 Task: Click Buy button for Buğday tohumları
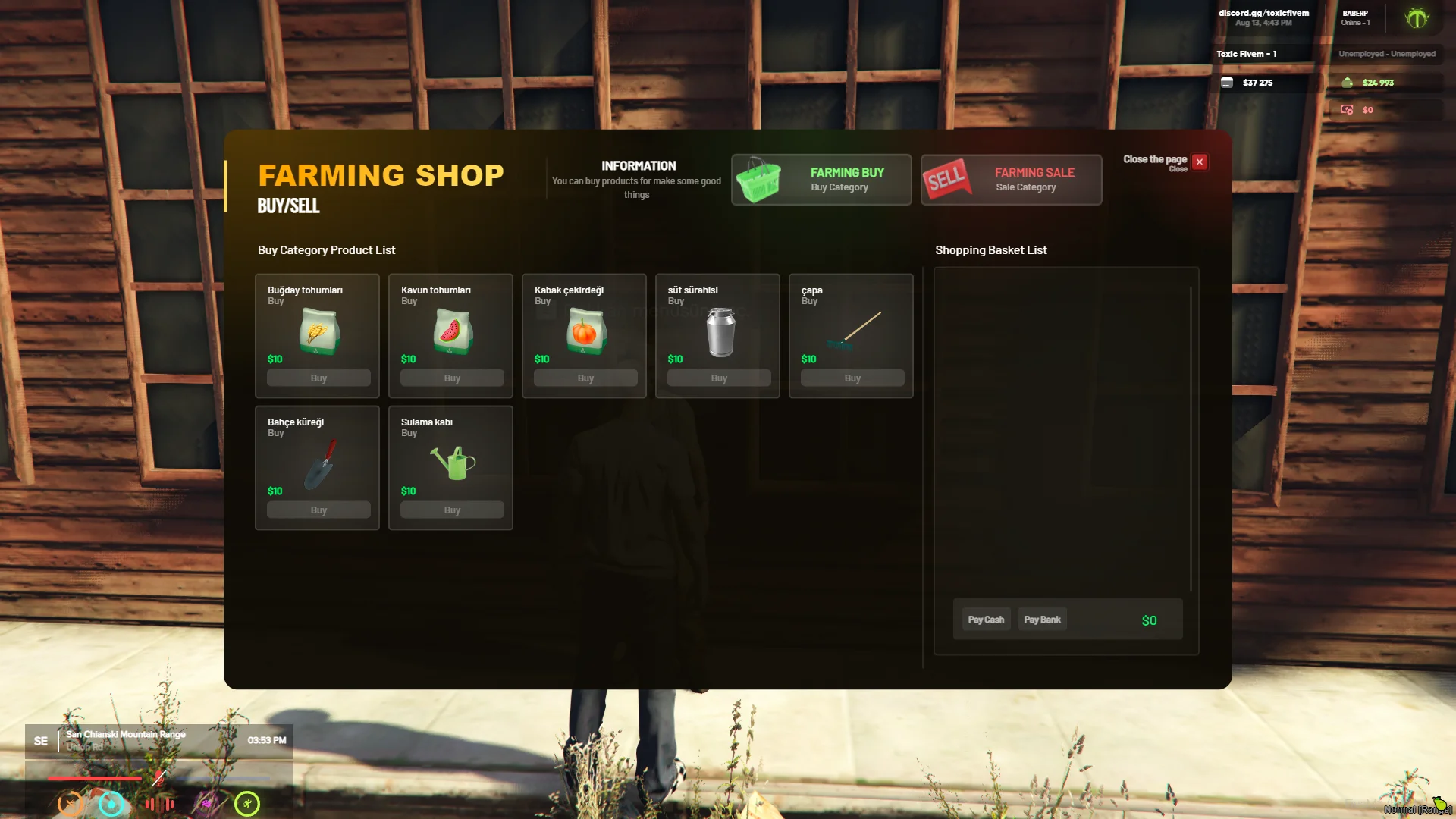click(318, 378)
